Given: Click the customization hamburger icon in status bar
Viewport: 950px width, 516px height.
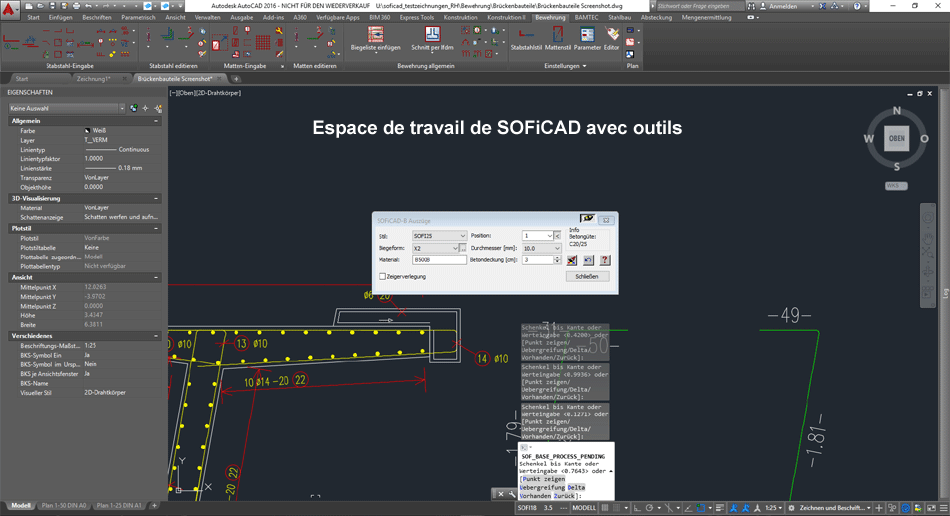Looking at the screenshot, I should 944,508.
